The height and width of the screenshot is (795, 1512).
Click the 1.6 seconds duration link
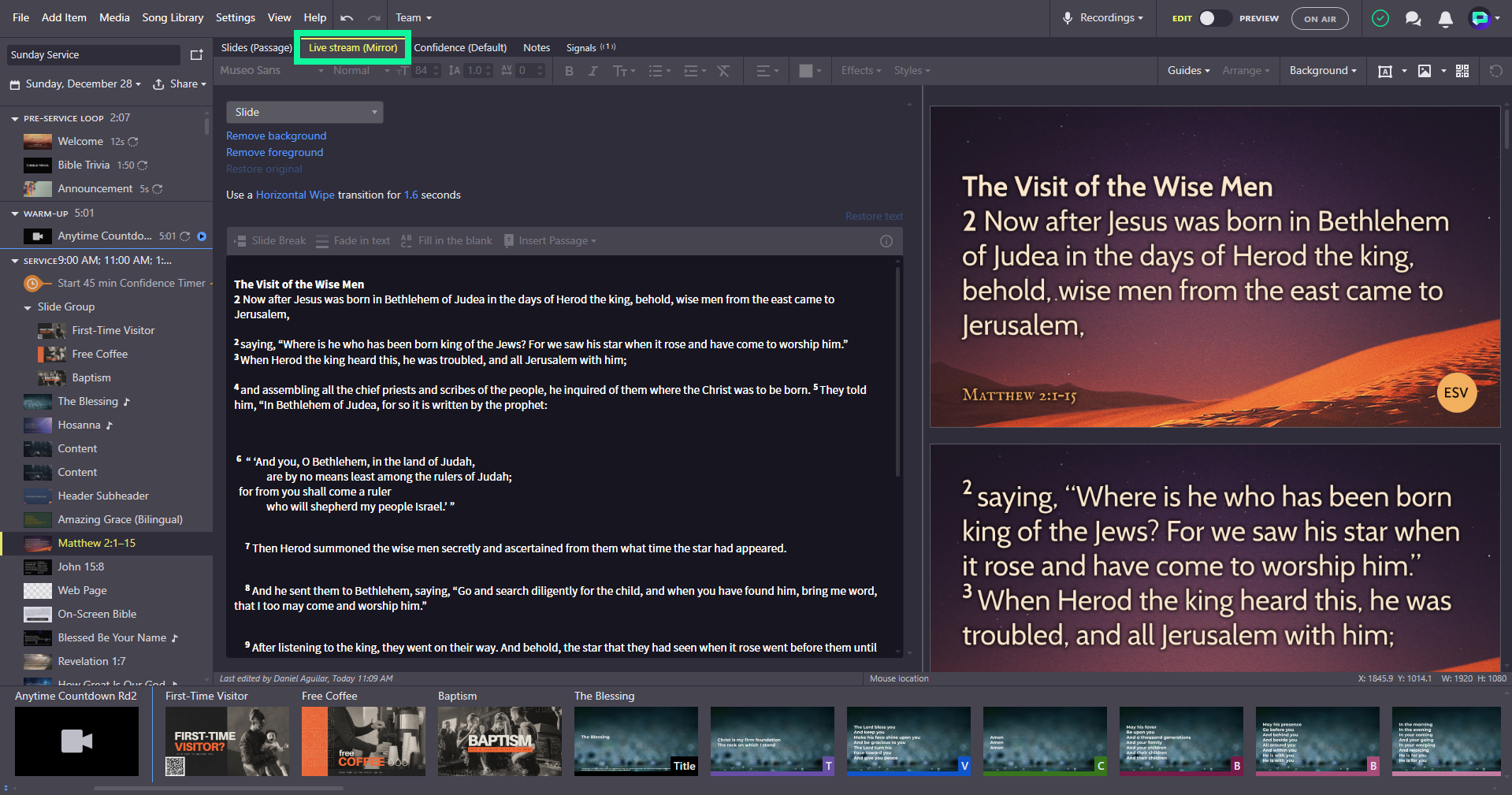pyautogui.click(x=411, y=195)
